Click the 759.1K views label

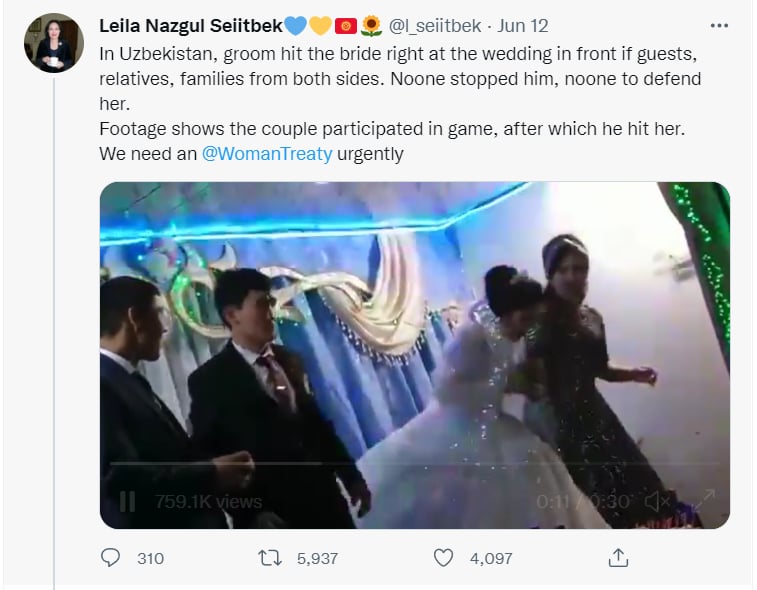tap(208, 502)
